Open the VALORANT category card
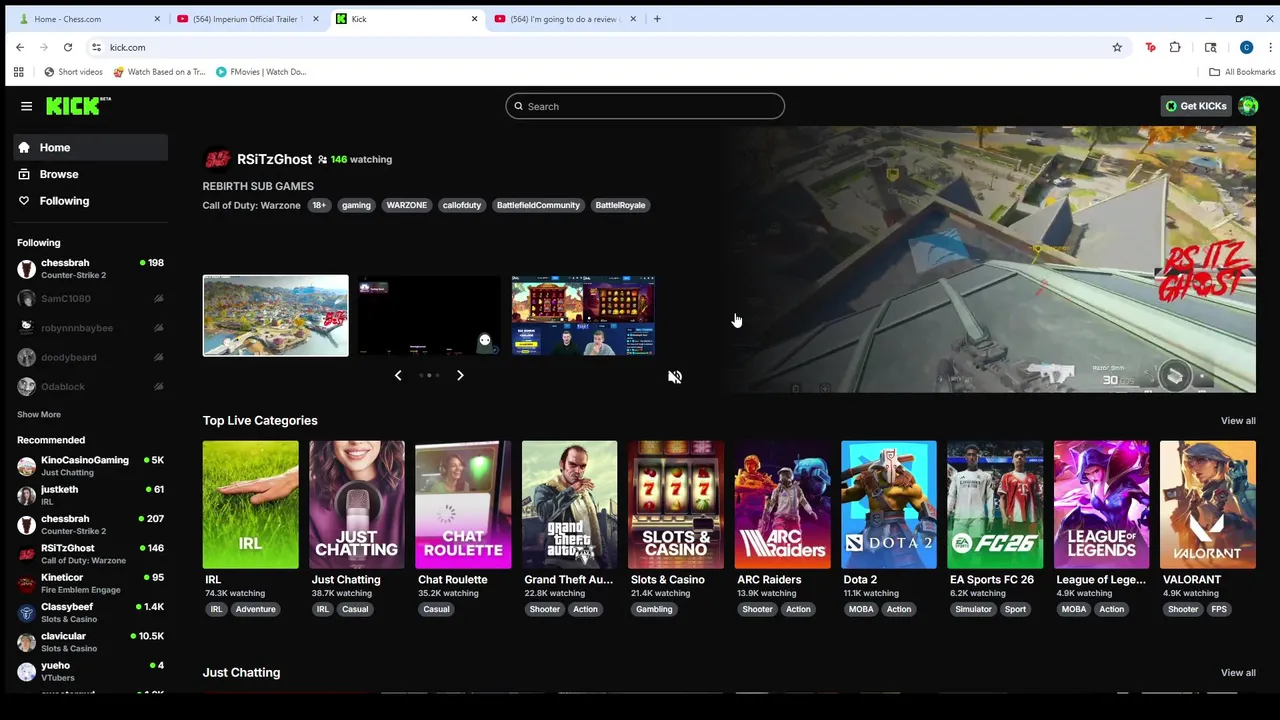1280x720 pixels. click(x=1208, y=505)
